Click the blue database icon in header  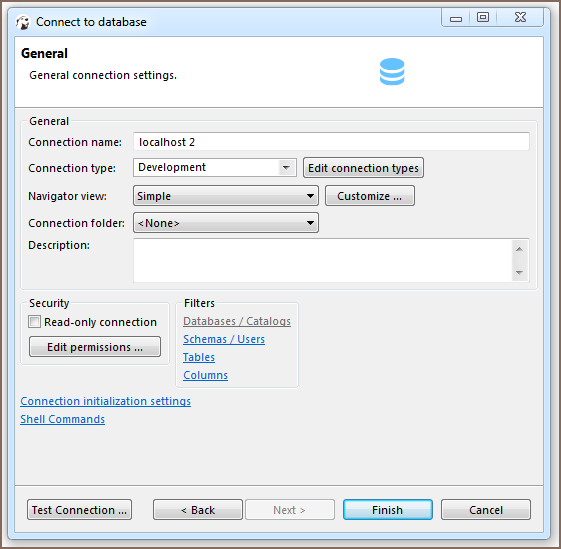coord(392,72)
